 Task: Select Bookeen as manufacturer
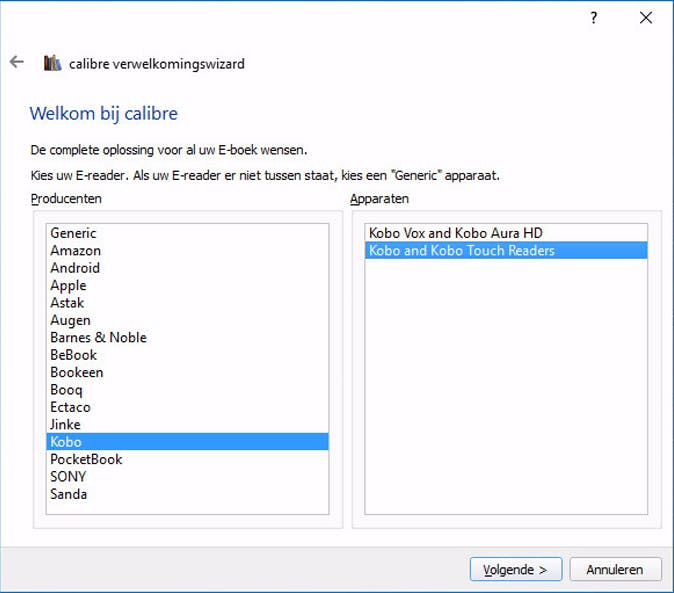[x=187, y=373]
